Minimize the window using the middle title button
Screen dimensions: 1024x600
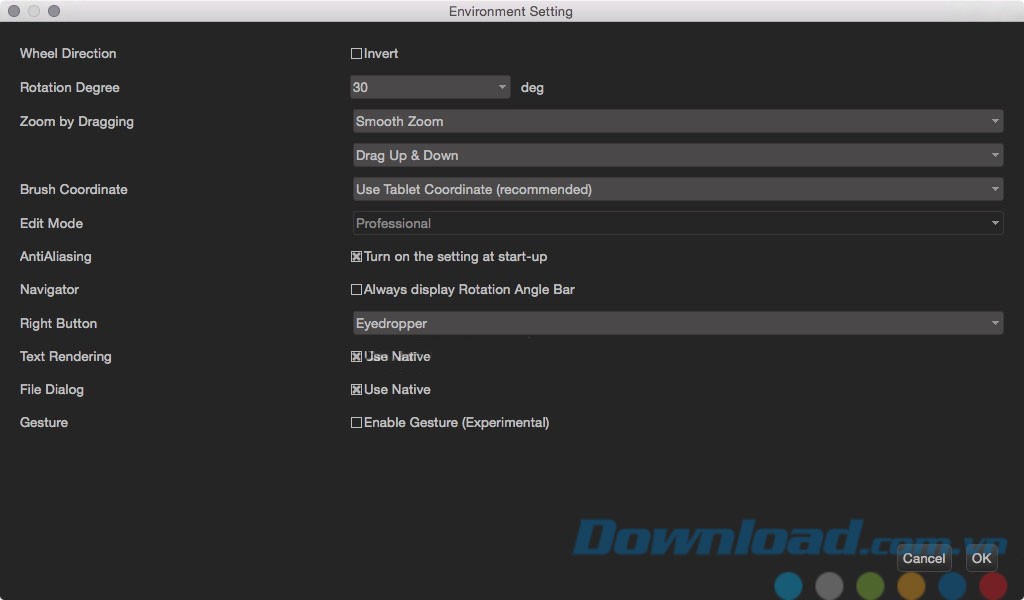click(x=34, y=11)
